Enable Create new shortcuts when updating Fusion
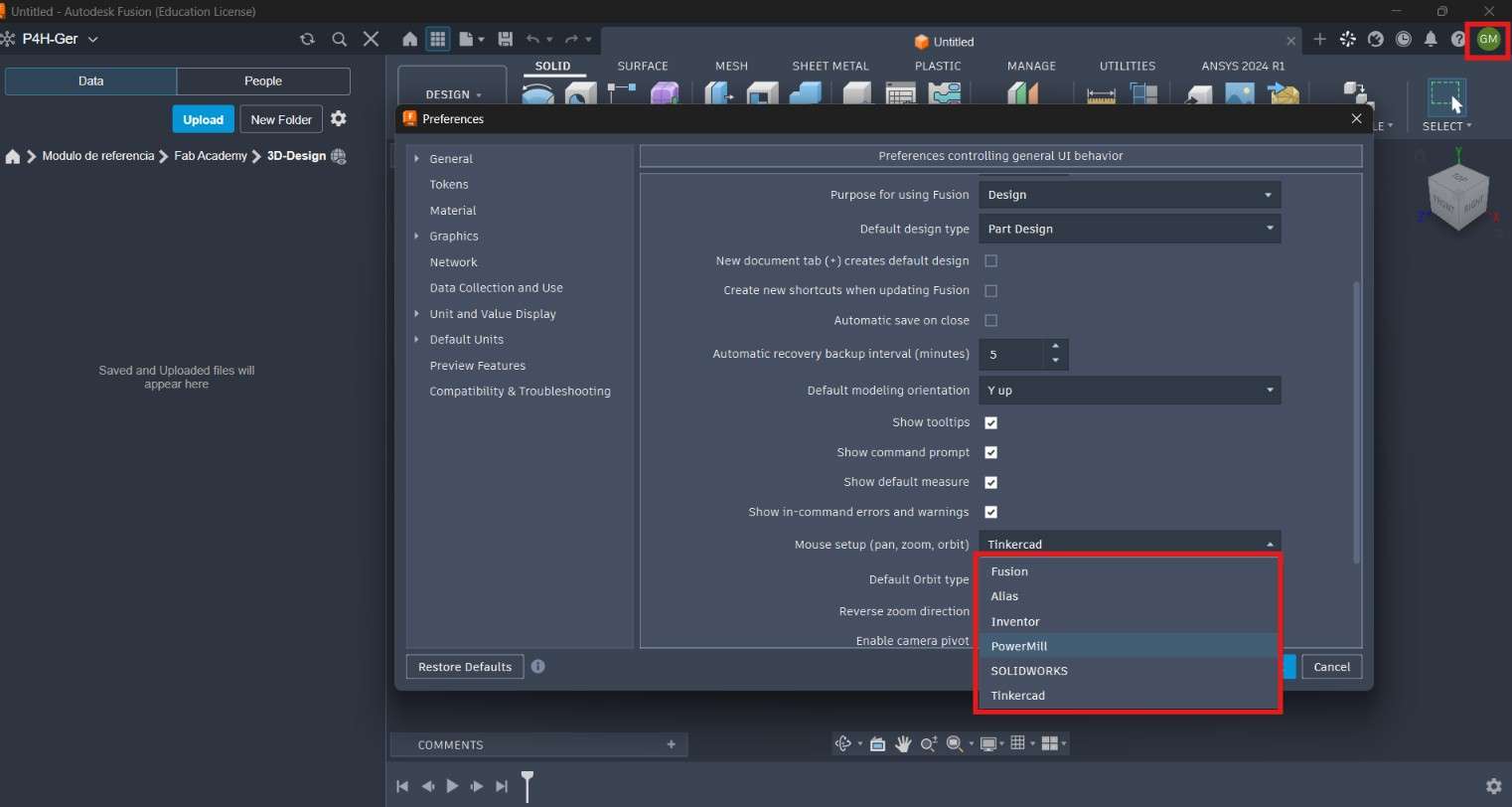1512x807 pixels. pyautogui.click(x=990, y=290)
